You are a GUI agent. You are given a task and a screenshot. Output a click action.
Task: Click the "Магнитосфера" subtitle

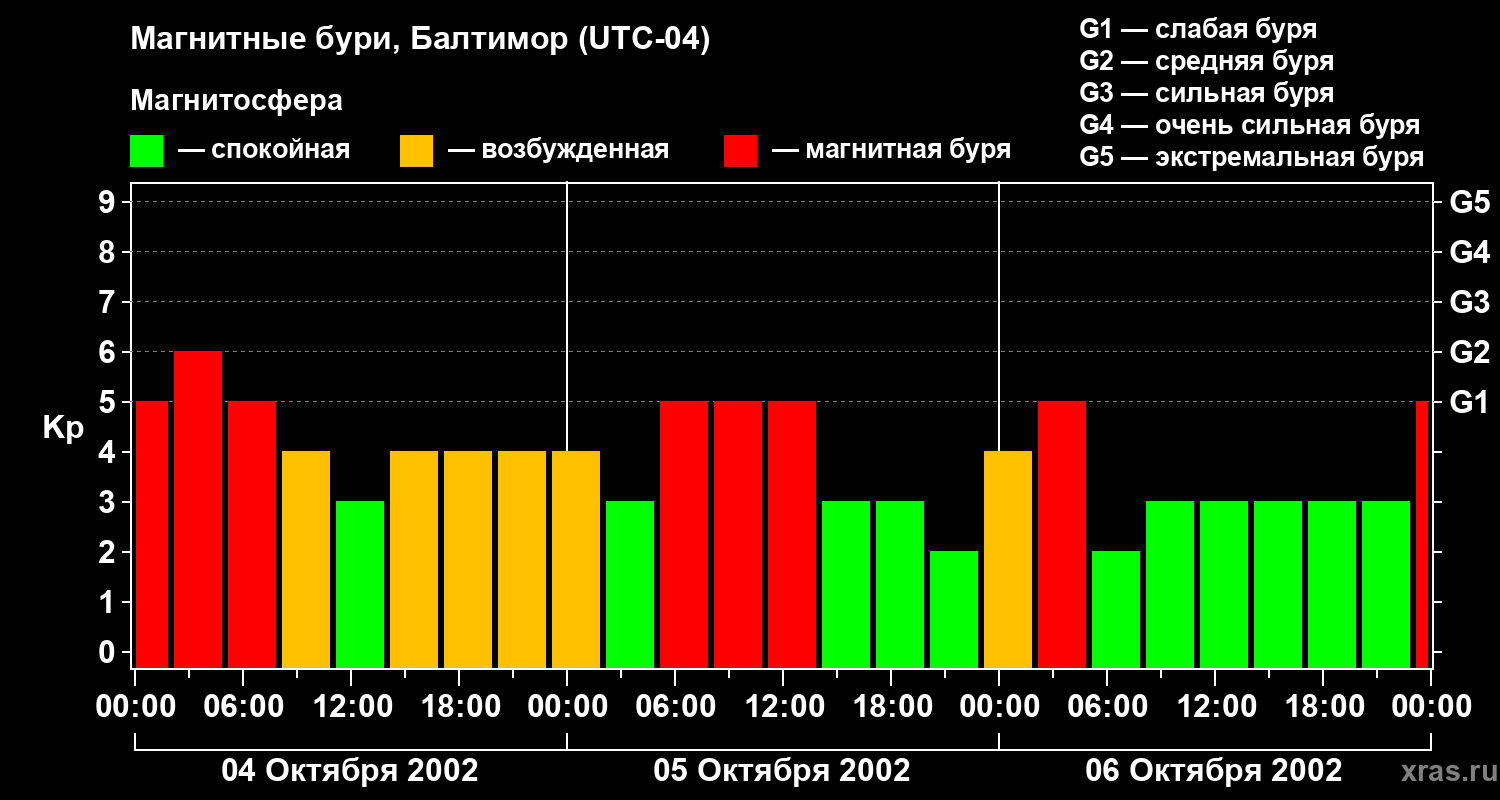[236, 101]
